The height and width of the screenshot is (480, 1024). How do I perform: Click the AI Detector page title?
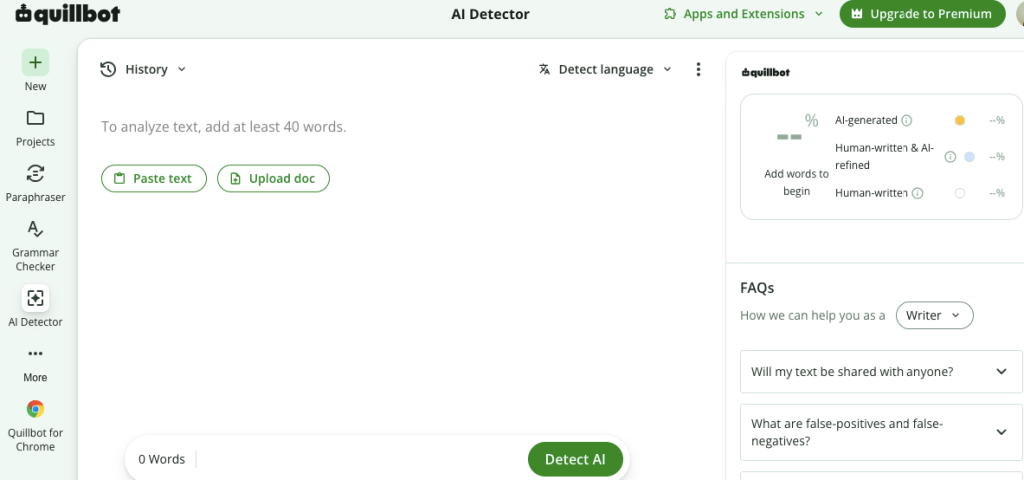tap(490, 14)
